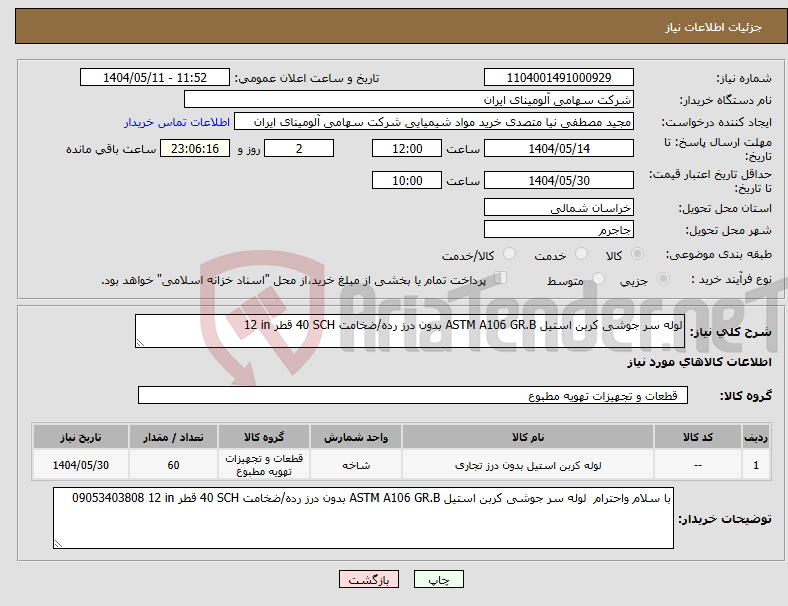Click the price validity date 1404/05/30 field

click(x=558, y=180)
